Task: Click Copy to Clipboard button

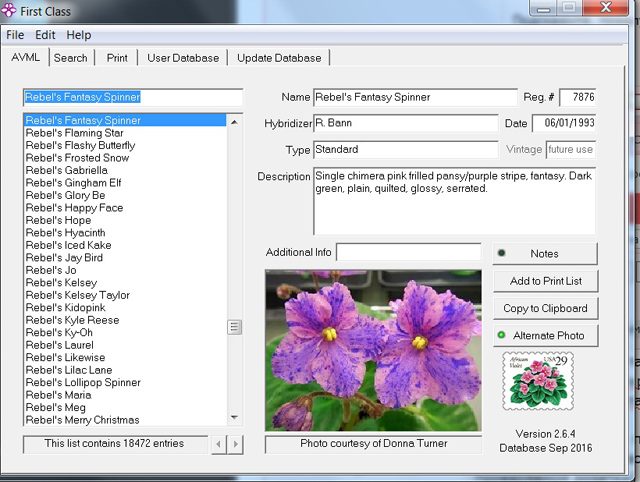Action: tap(546, 308)
